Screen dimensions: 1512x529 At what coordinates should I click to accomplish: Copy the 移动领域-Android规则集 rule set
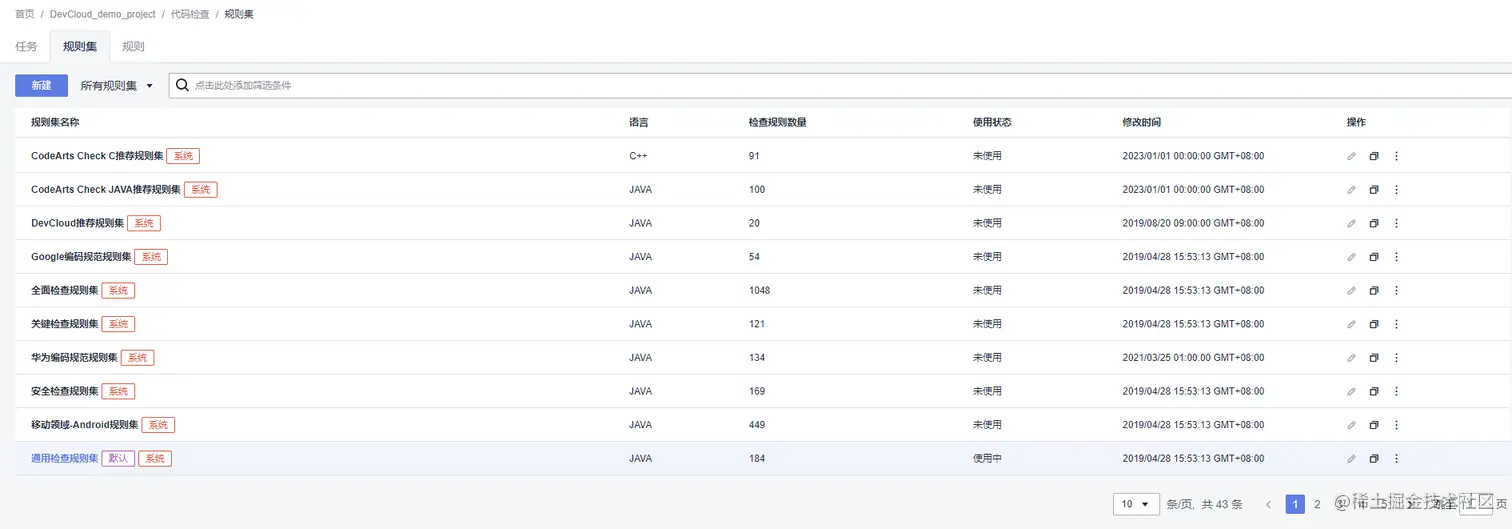click(x=1374, y=425)
